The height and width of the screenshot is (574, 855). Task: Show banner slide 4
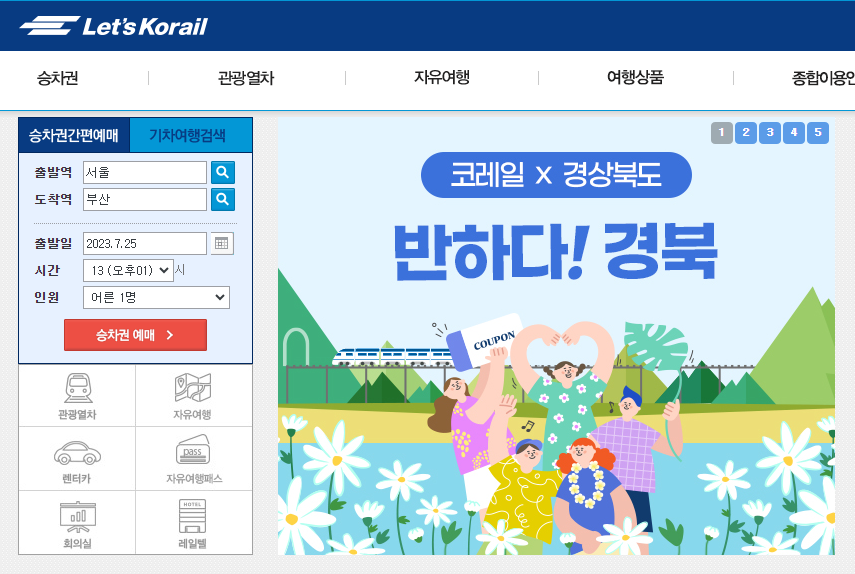tap(793, 132)
